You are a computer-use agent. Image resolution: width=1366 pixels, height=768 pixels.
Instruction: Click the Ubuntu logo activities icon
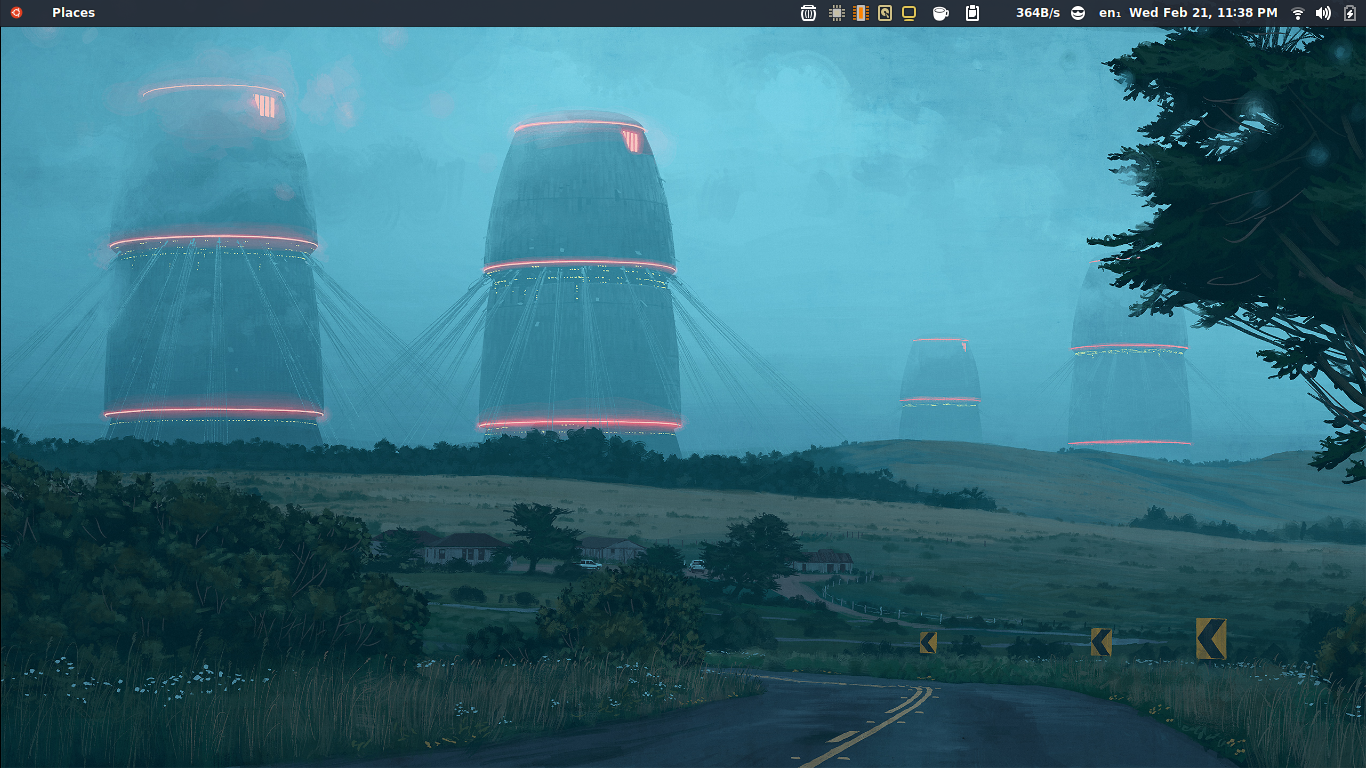pos(16,13)
